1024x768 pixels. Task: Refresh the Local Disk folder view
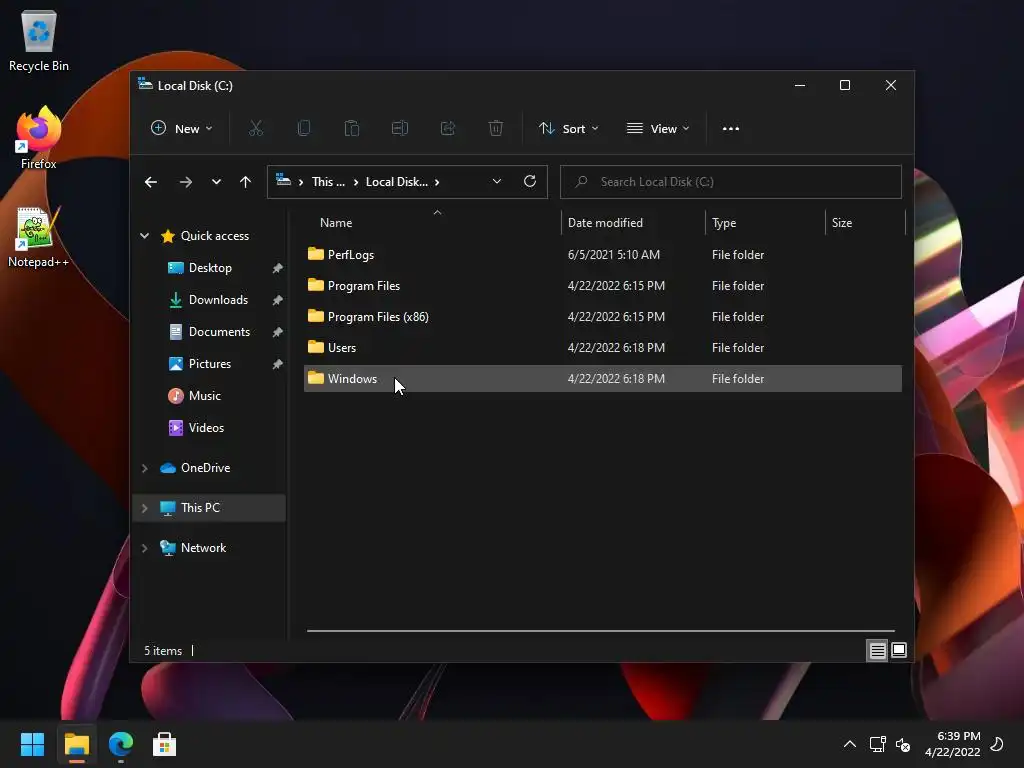click(530, 181)
